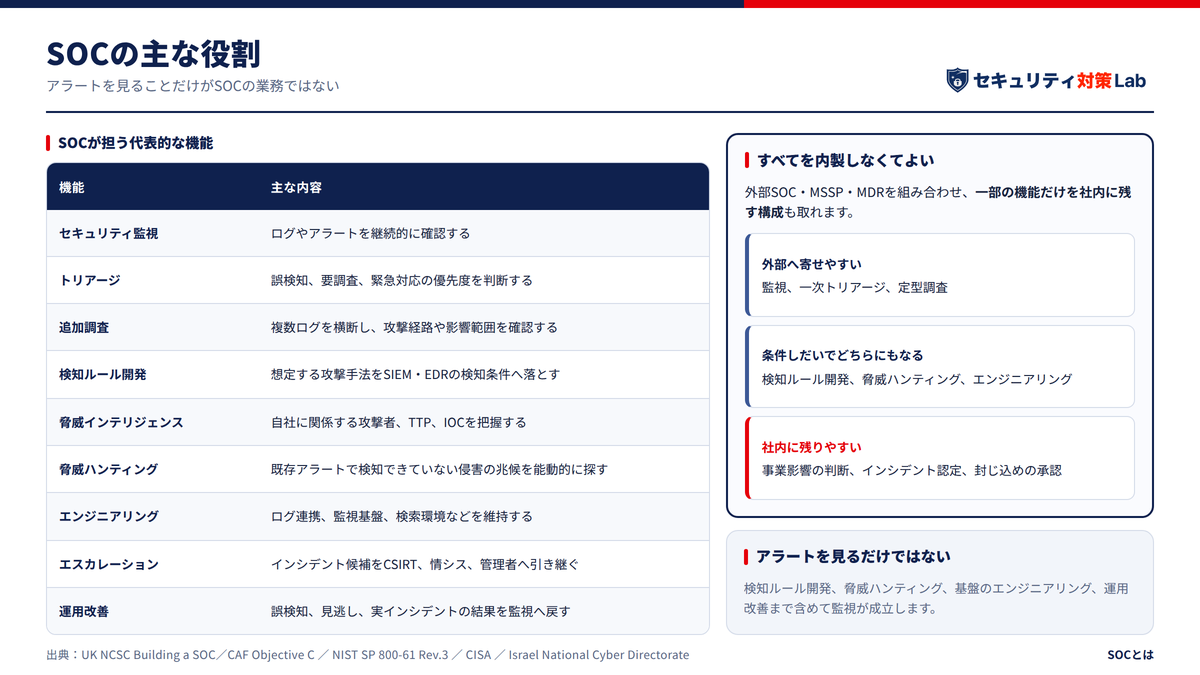Screen dimensions: 1200x675
Task: Click the shield logo icon beside セキュリティ対策Lab
Action: [x=957, y=80]
